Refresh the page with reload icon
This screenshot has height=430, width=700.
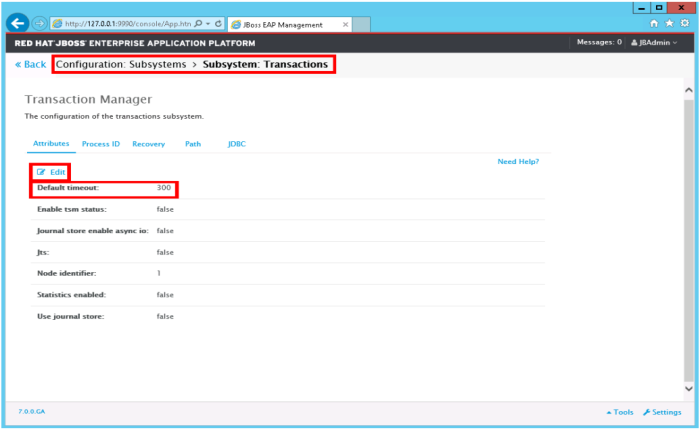pyautogui.click(x=218, y=24)
